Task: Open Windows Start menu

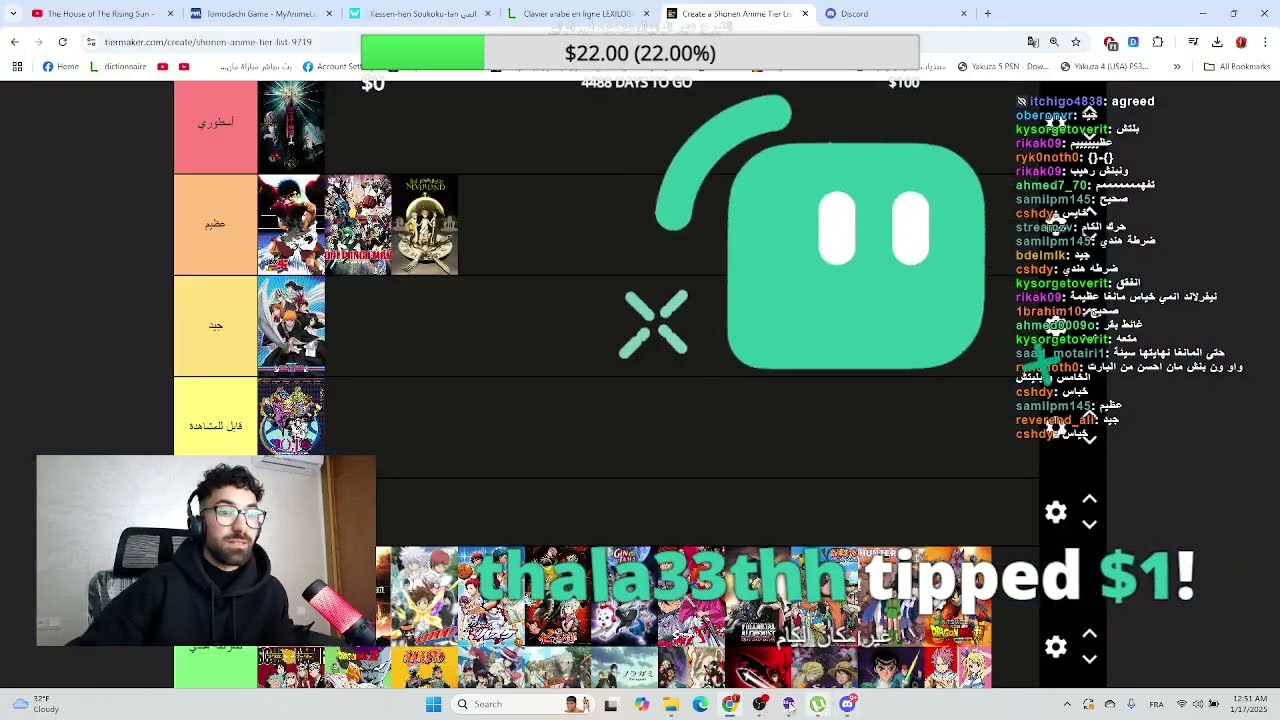Action: point(433,704)
